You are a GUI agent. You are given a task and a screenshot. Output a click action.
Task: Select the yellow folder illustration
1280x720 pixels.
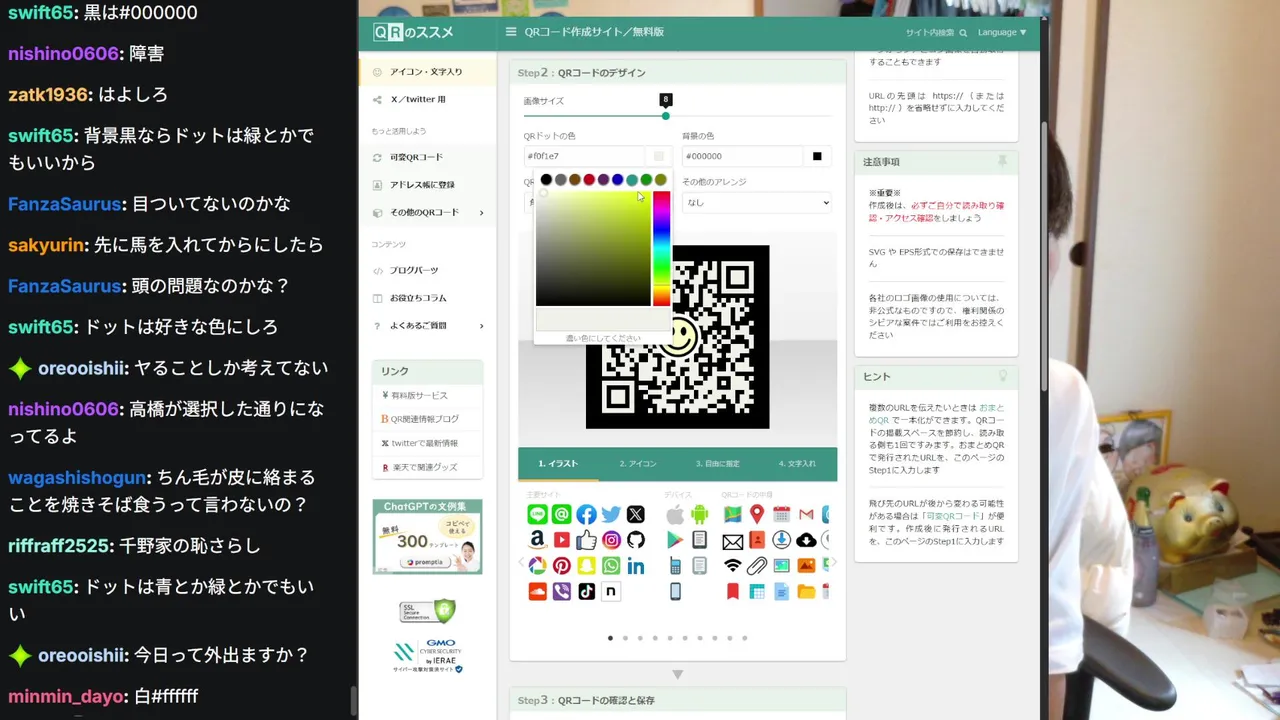pos(806,591)
